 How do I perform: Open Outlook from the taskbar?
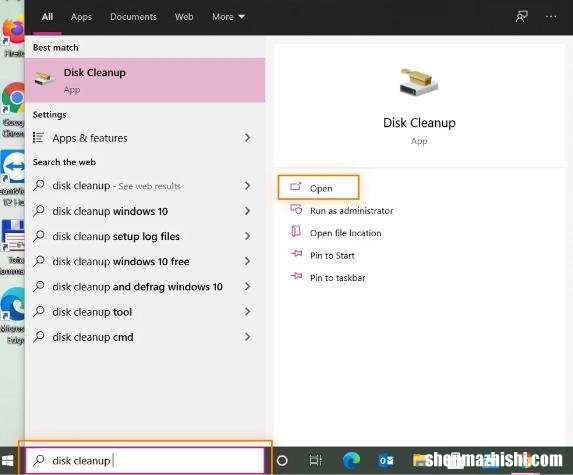386,460
